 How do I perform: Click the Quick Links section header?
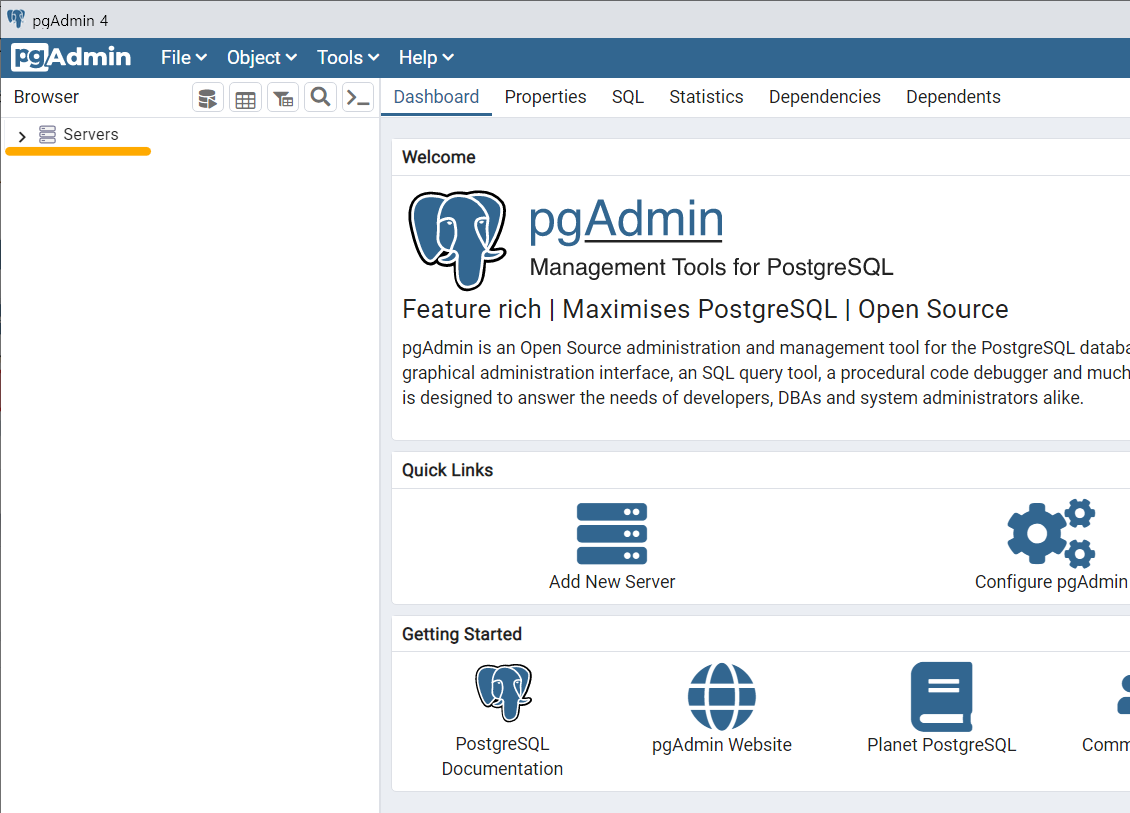coord(448,470)
